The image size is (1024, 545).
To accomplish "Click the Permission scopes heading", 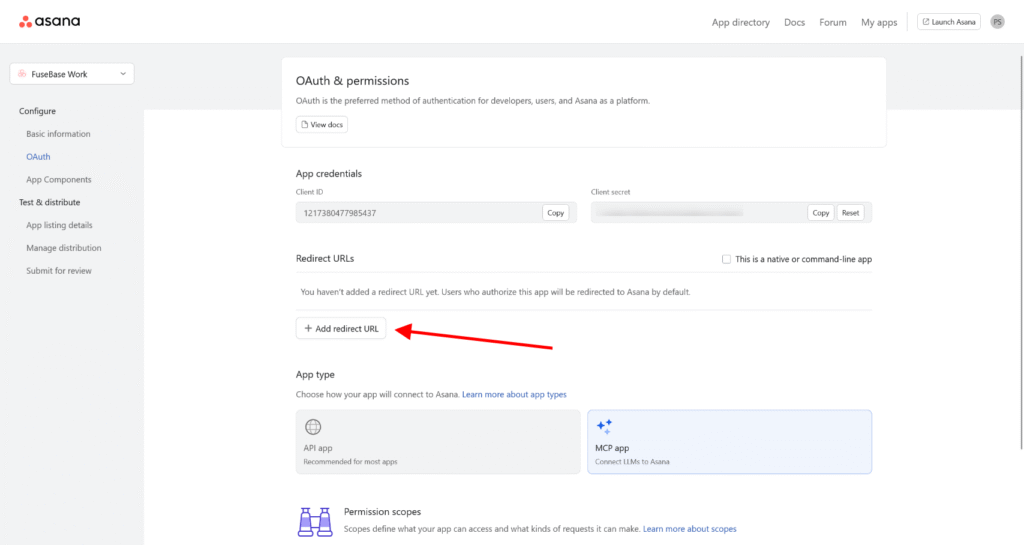I will 382,512.
